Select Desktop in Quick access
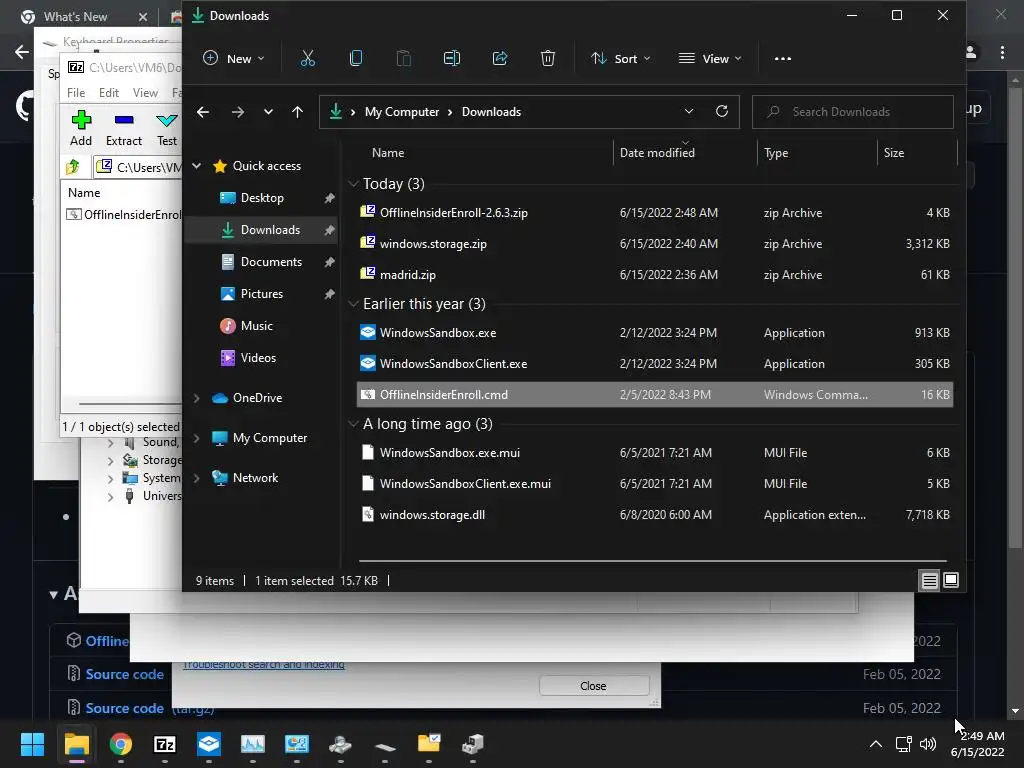The width and height of the screenshot is (1024, 768). point(261,198)
